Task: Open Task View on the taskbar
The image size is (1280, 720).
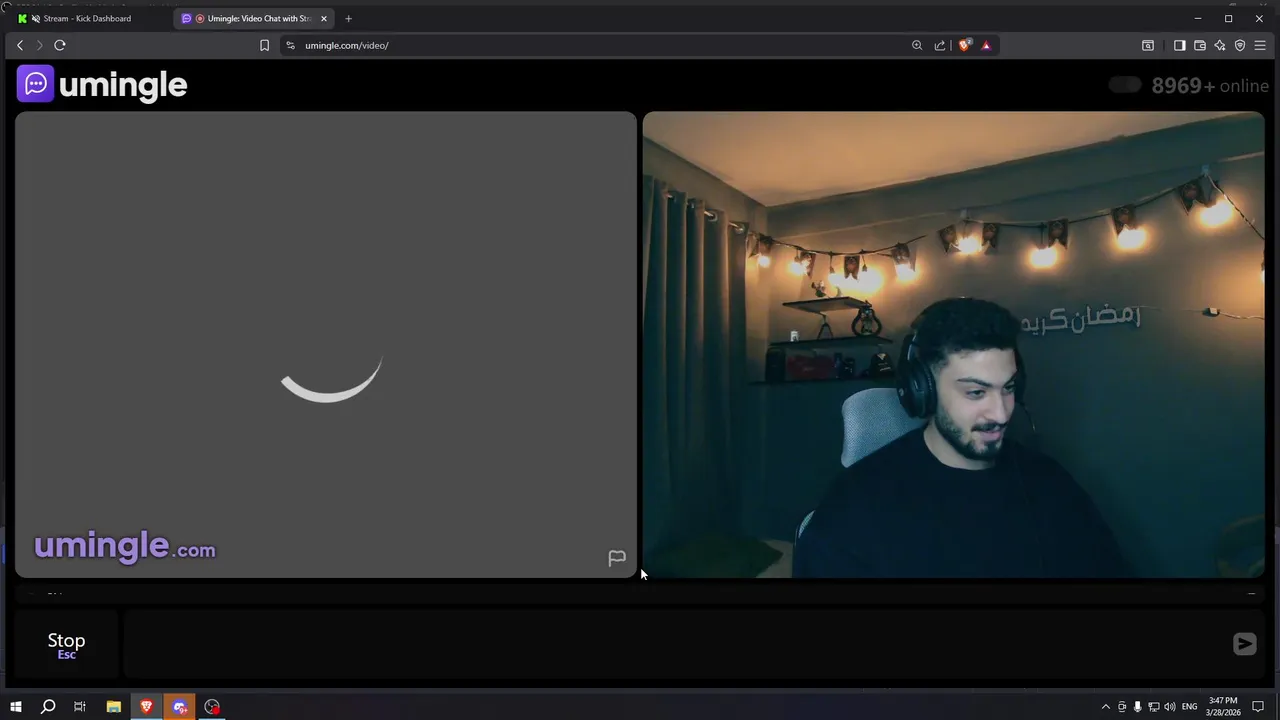Action: 80,707
